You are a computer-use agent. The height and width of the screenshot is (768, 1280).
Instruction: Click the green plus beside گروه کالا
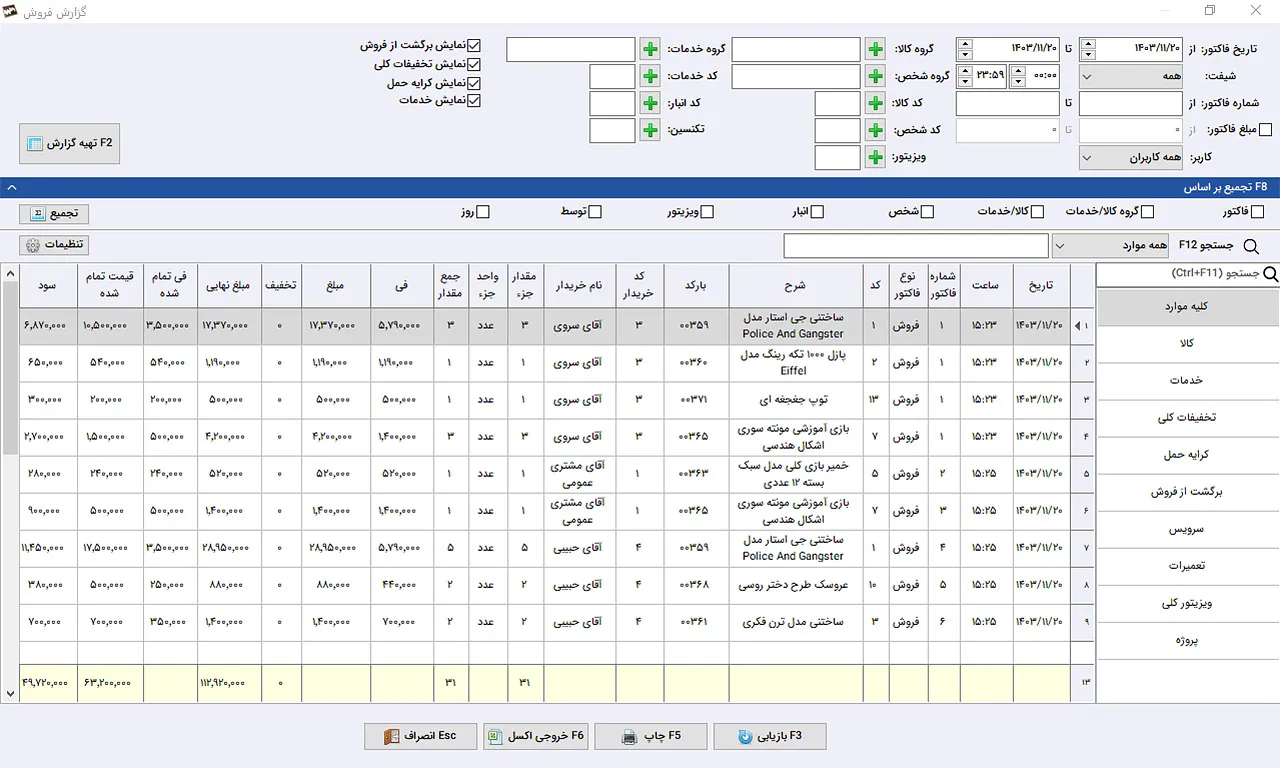pyautogui.click(x=875, y=49)
